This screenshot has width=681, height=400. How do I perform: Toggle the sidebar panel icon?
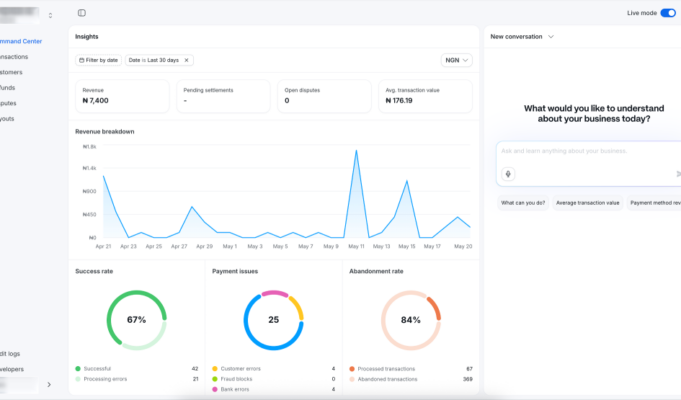pyautogui.click(x=82, y=13)
